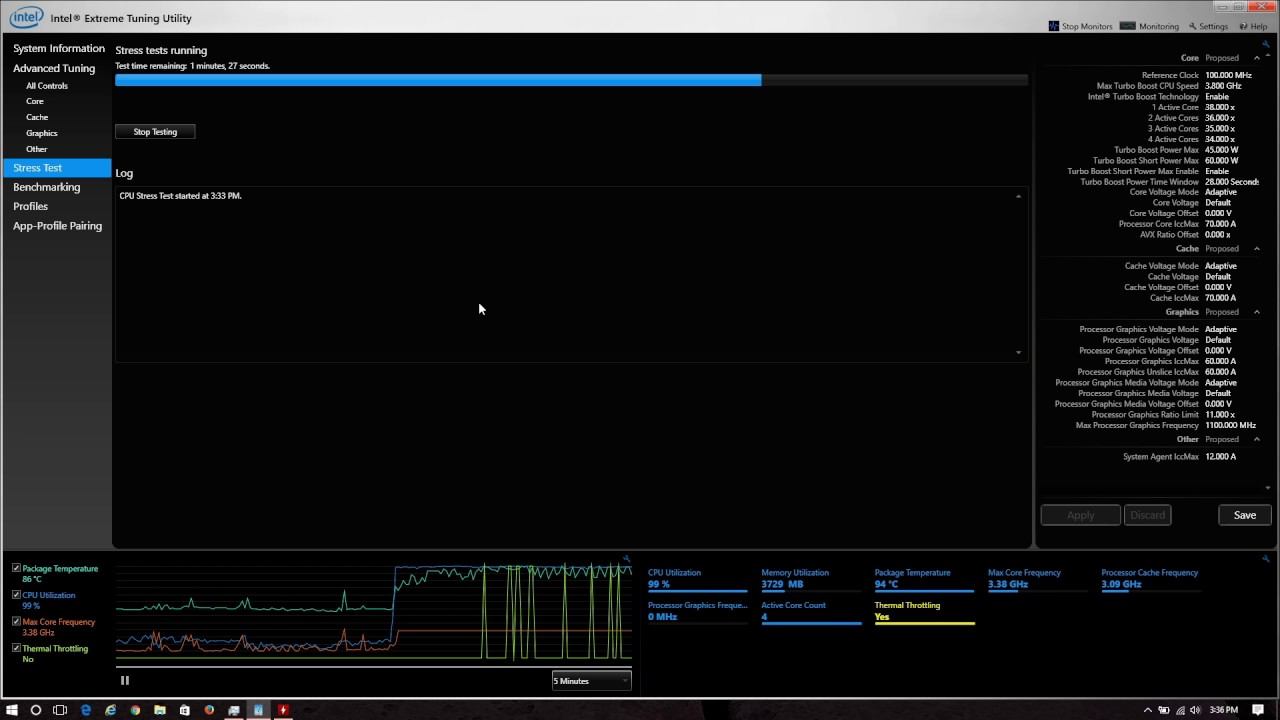Collapse the Other proposed settings section

(x=1257, y=439)
